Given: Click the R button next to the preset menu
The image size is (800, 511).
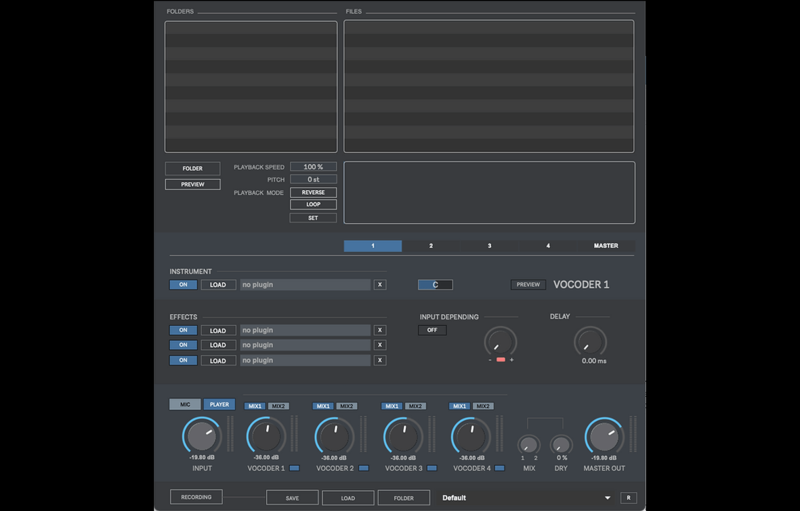Looking at the screenshot, I should click(x=628, y=498).
